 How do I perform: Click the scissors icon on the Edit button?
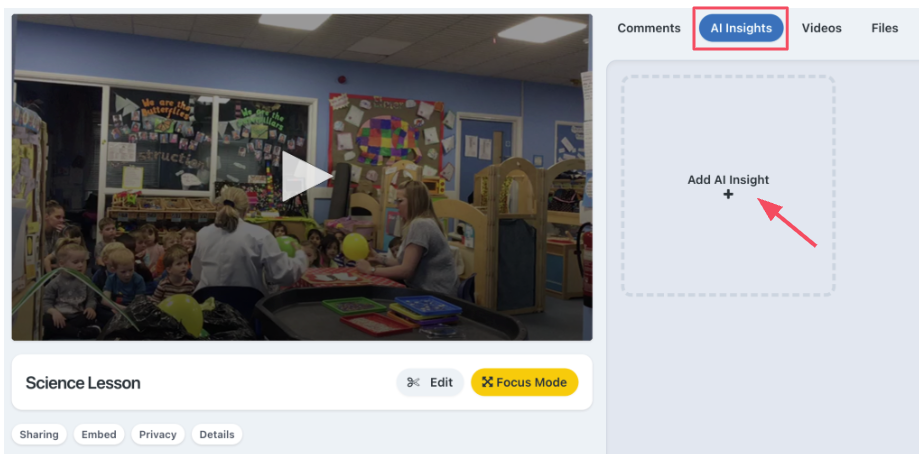pos(413,383)
